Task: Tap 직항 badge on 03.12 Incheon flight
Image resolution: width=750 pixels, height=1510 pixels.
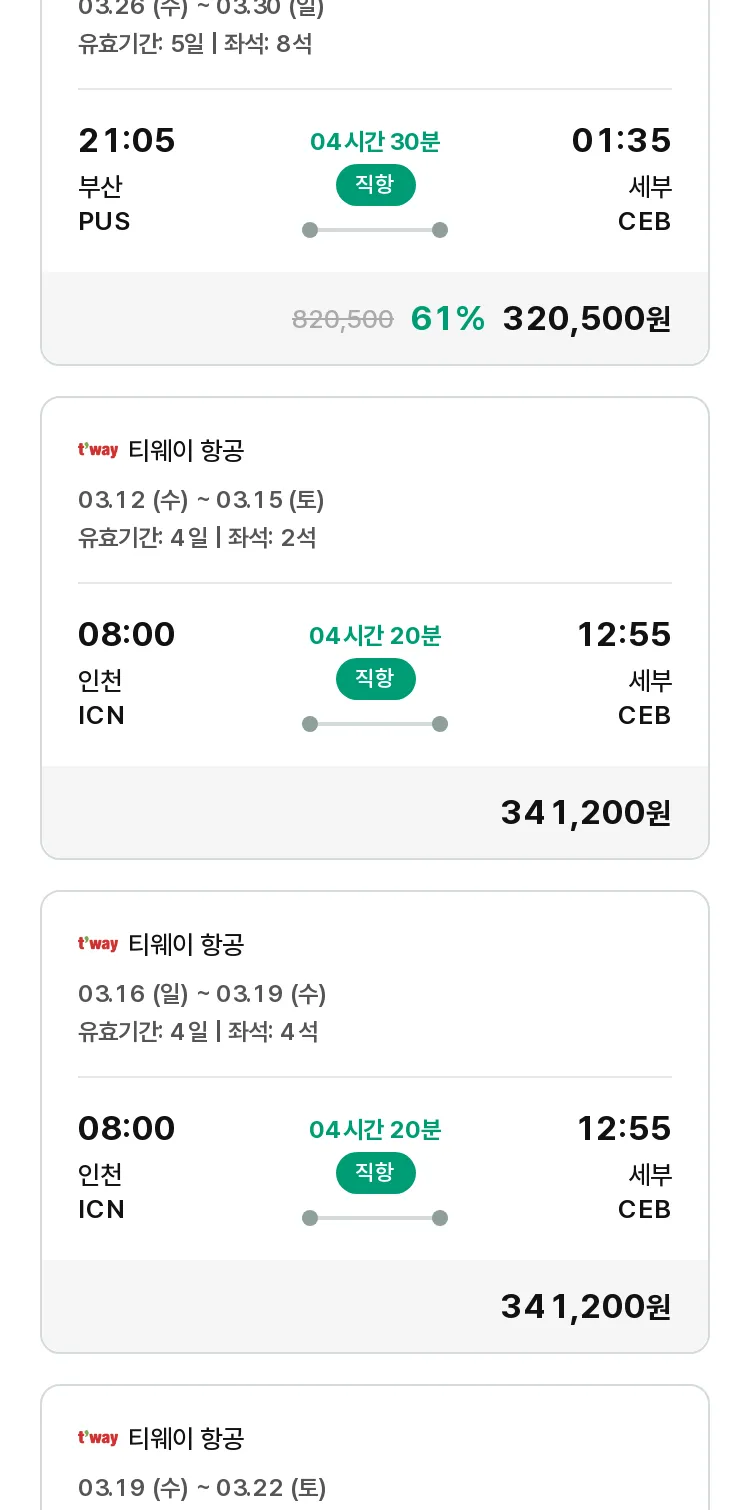Action: (375, 679)
